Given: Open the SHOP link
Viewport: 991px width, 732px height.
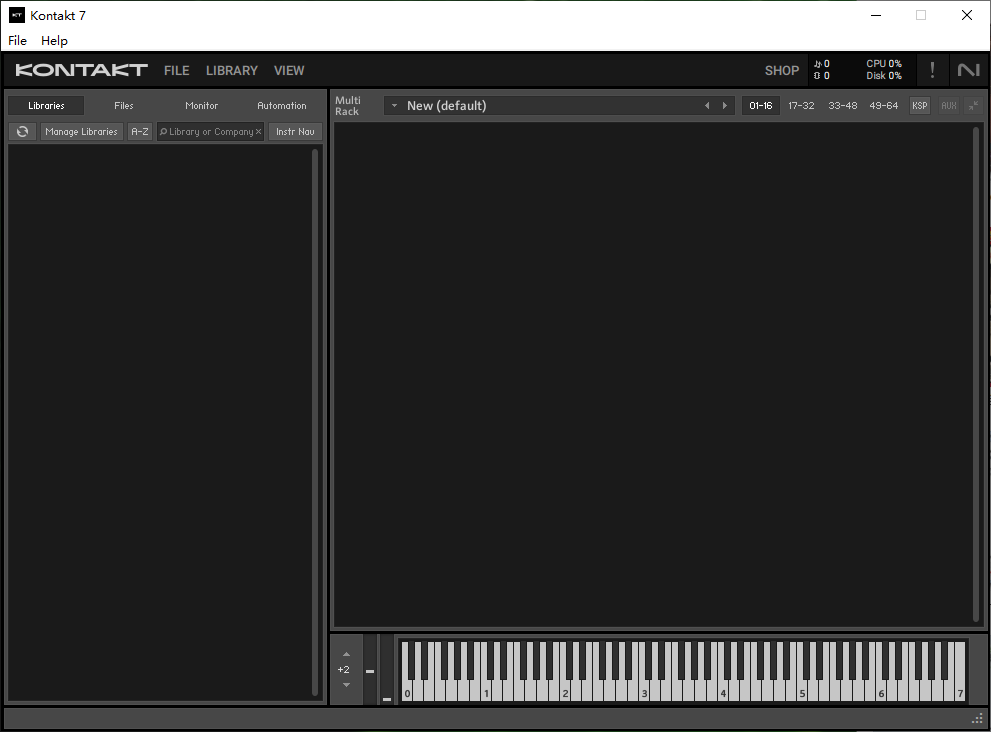Looking at the screenshot, I should pyautogui.click(x=782, y=70).
